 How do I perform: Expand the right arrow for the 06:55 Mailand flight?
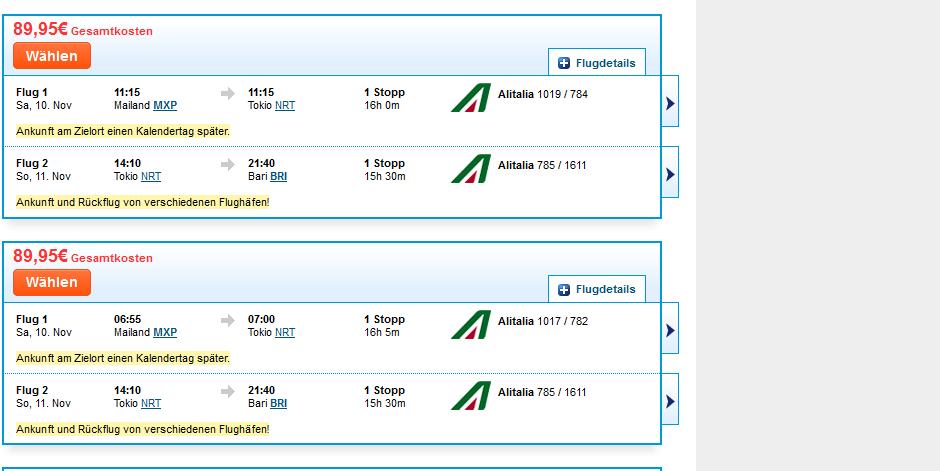point(670,328)
